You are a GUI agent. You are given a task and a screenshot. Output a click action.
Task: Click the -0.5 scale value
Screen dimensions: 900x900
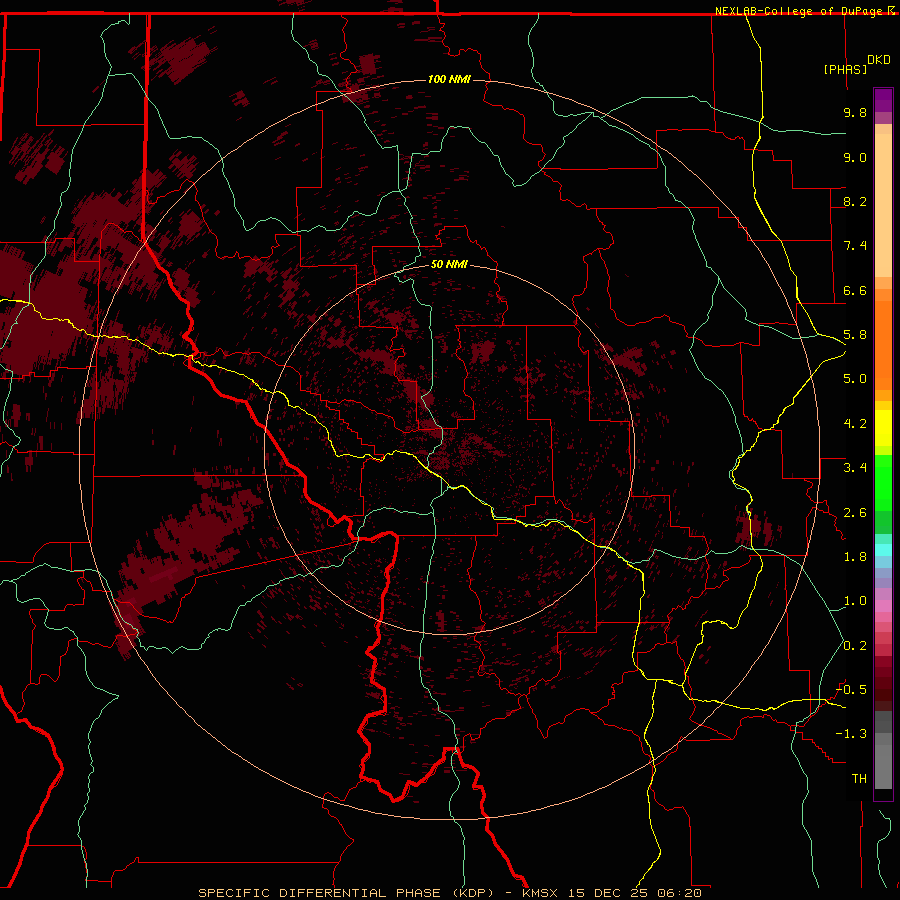(x=851, y=690)
